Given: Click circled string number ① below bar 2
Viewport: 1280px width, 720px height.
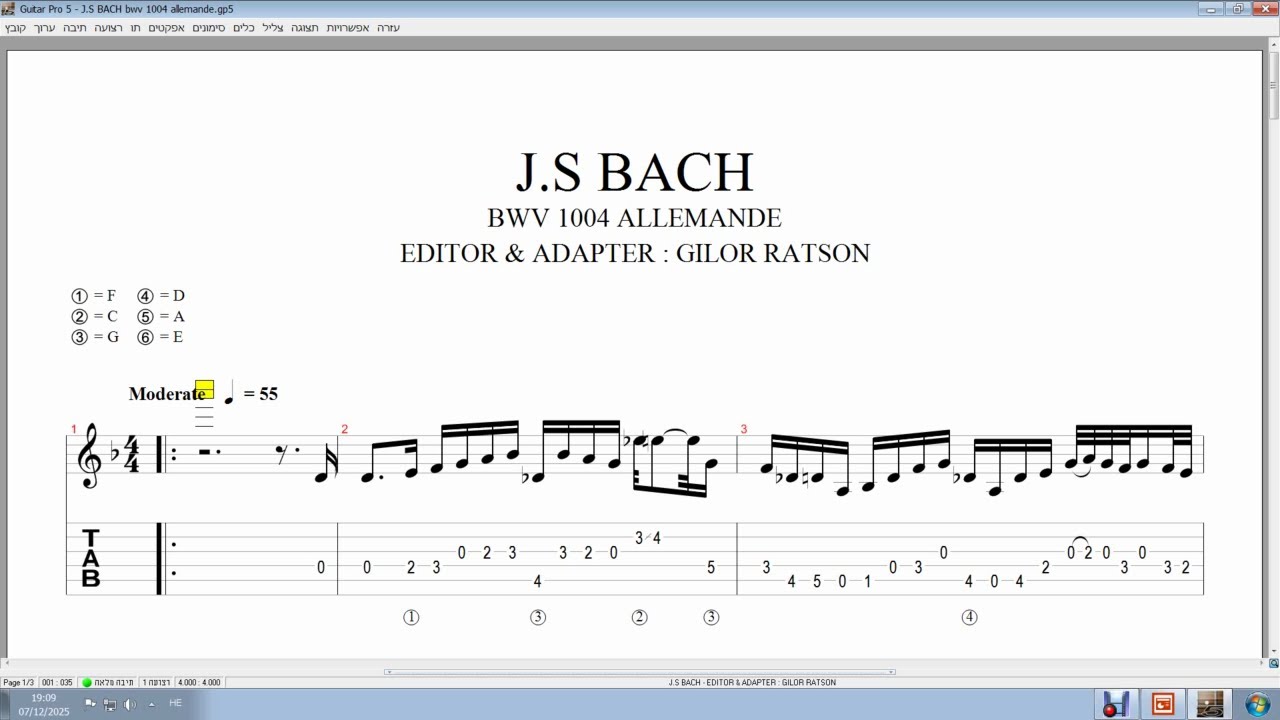Looking at the screenshot, I should [411, 617].
